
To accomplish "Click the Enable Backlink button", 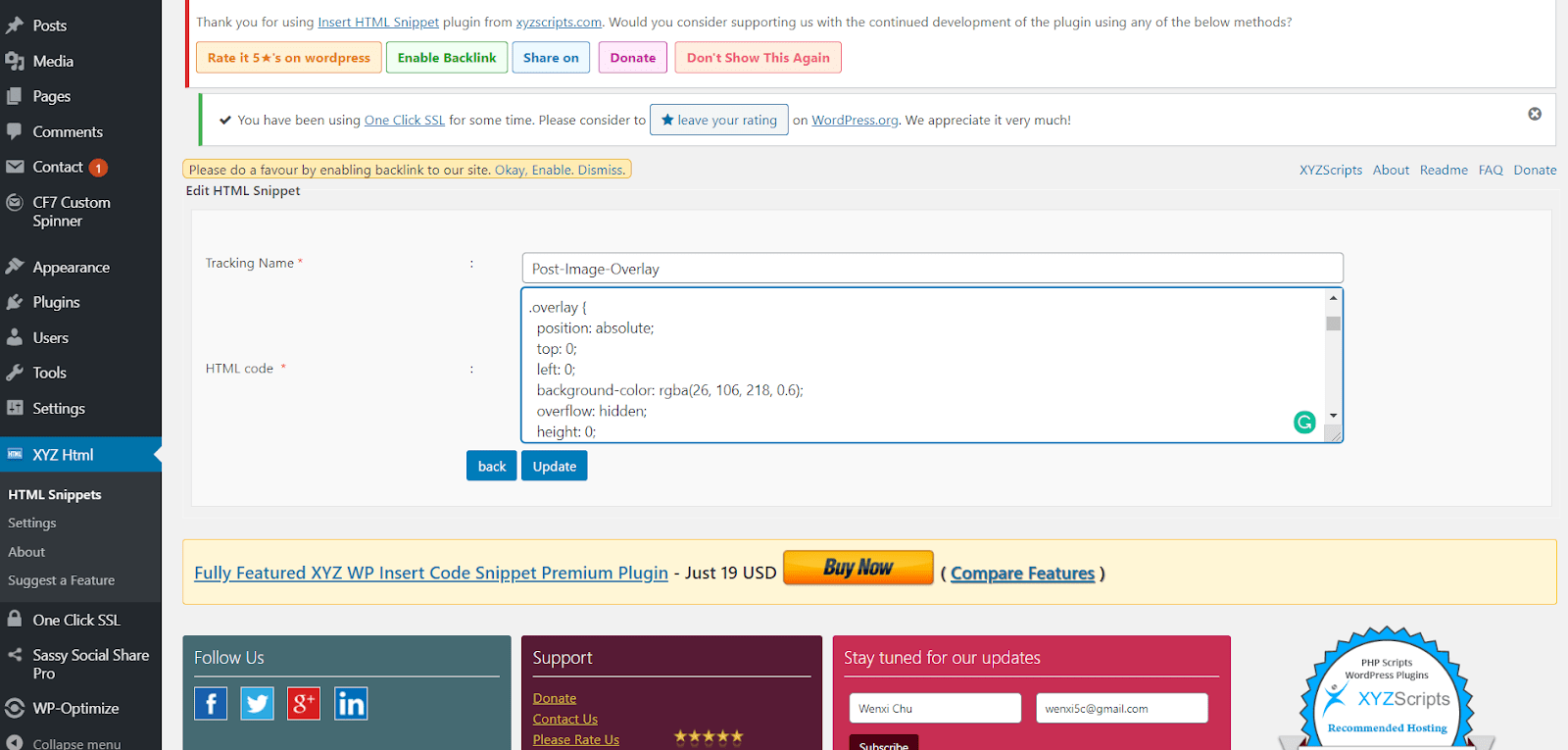I will 447,58.
